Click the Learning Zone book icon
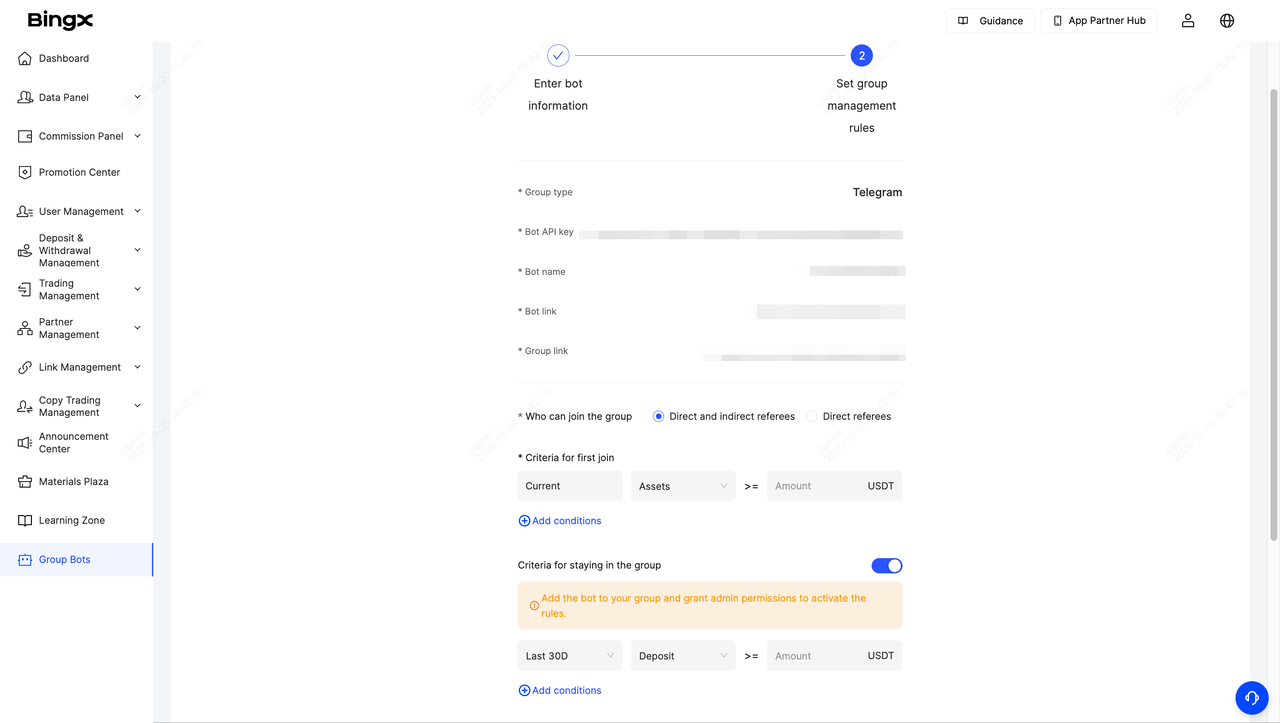Viewport: 1280px width, 723px height. 25,521
